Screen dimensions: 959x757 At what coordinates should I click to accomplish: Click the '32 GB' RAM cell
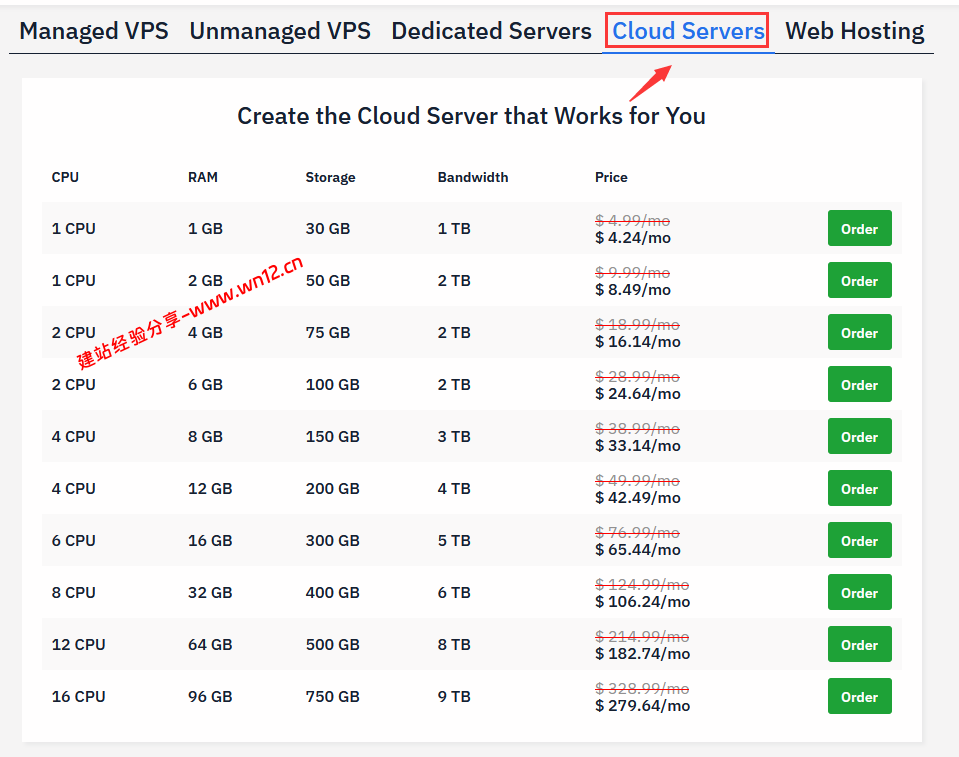pos(210,593)
